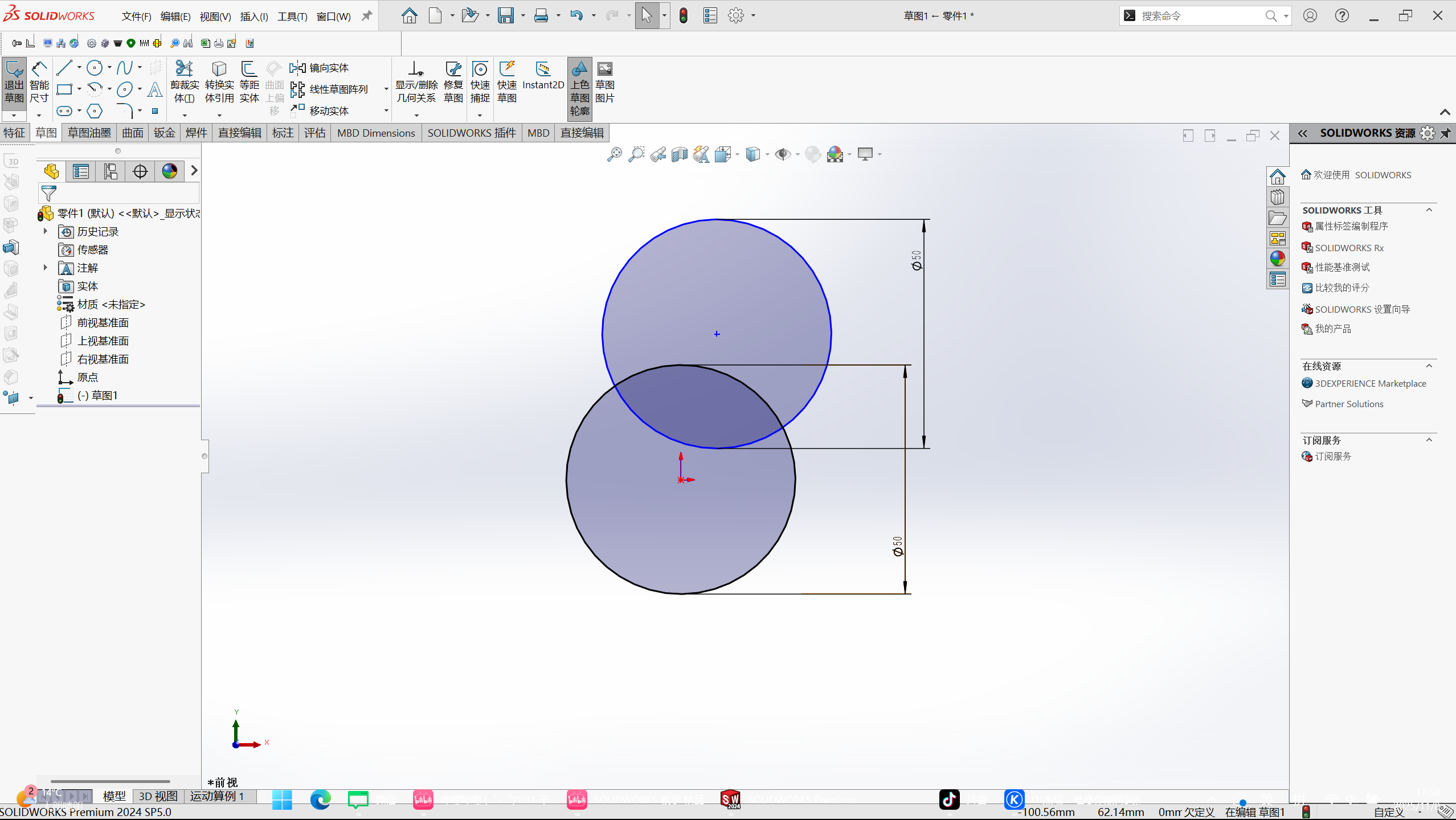Switch to the Evaluate tab
The height and width of the screenshot is (820, 1456).
(x=314, y=133)
